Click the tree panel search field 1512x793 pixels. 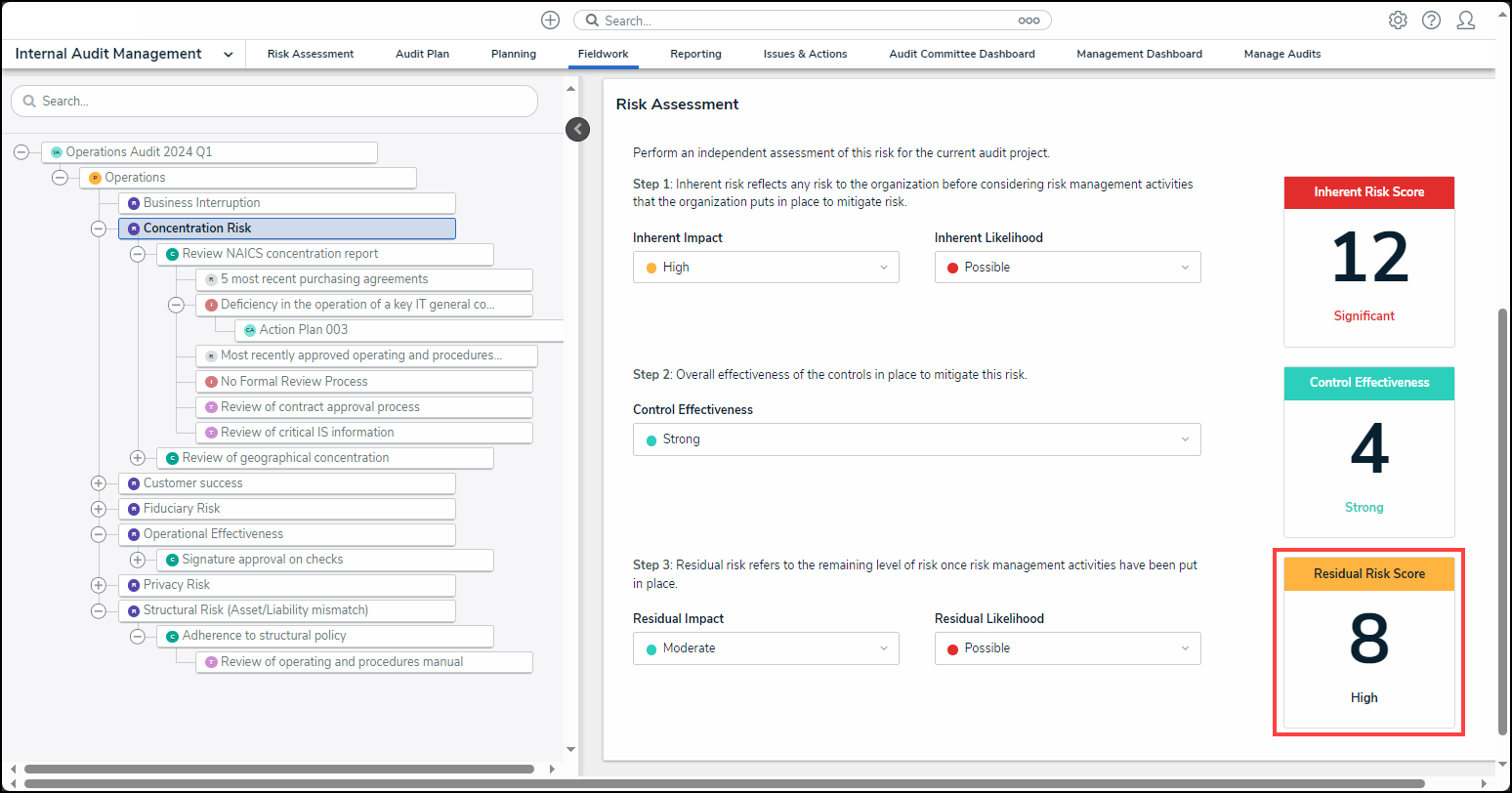(x=273, y=101)
